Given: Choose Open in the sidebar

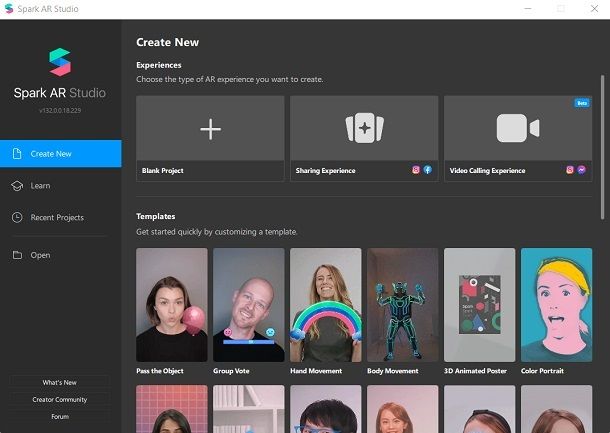Looking at the screenshot, I should click(x=61, y=255).
